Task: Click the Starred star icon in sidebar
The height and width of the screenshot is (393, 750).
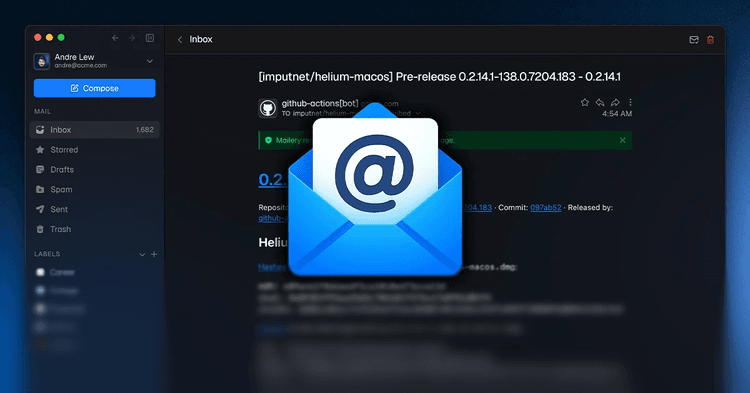Action: coord(40,150)
